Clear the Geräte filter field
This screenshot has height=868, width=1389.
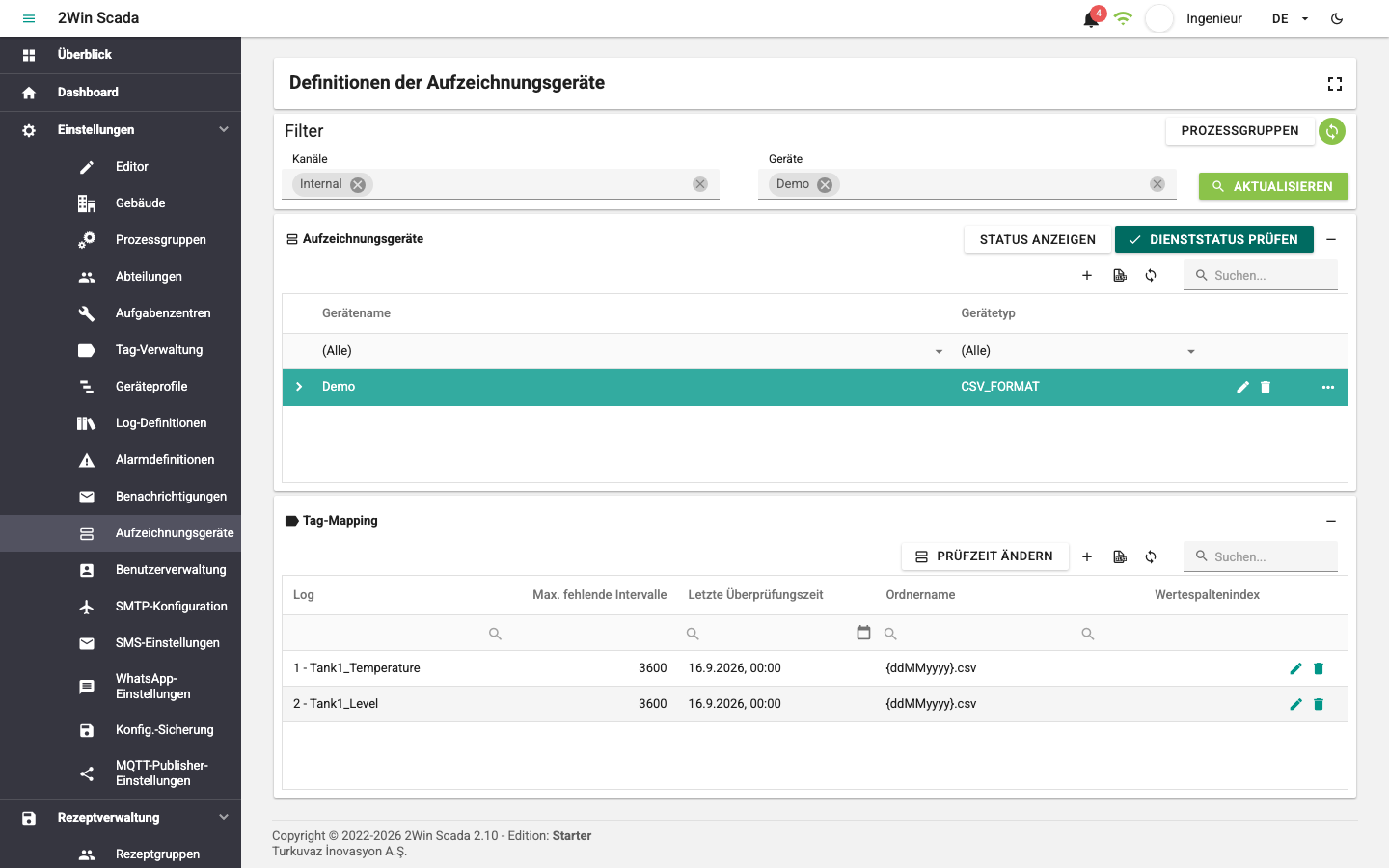[1157, 184]
